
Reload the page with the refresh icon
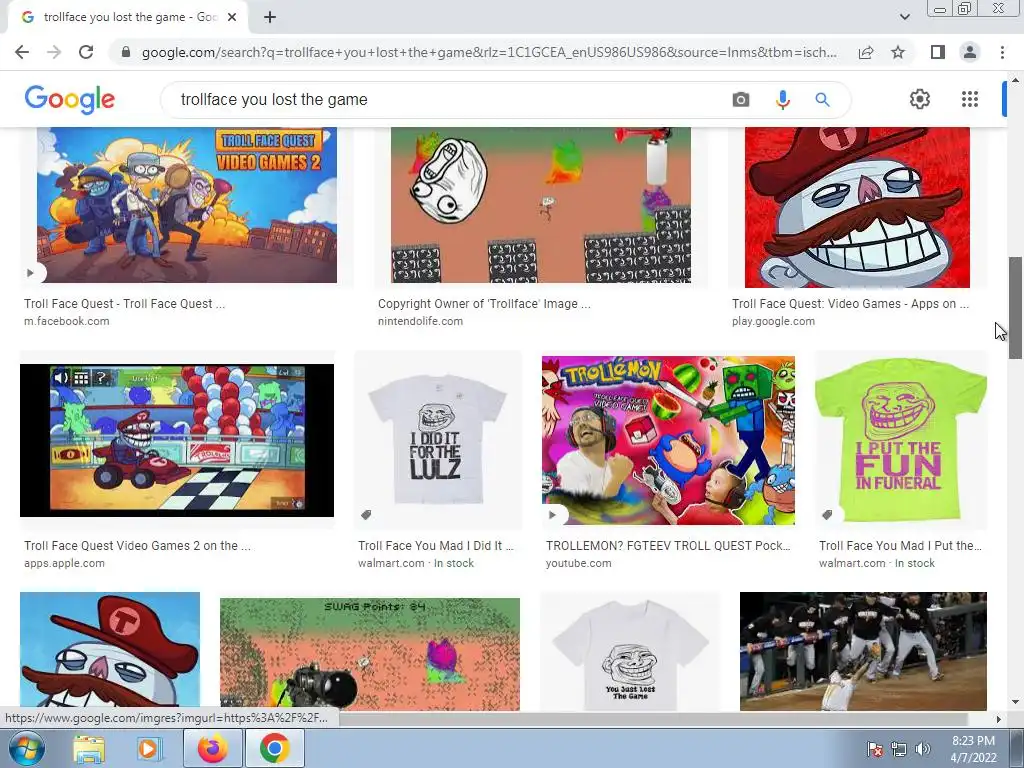pos(86,52)
